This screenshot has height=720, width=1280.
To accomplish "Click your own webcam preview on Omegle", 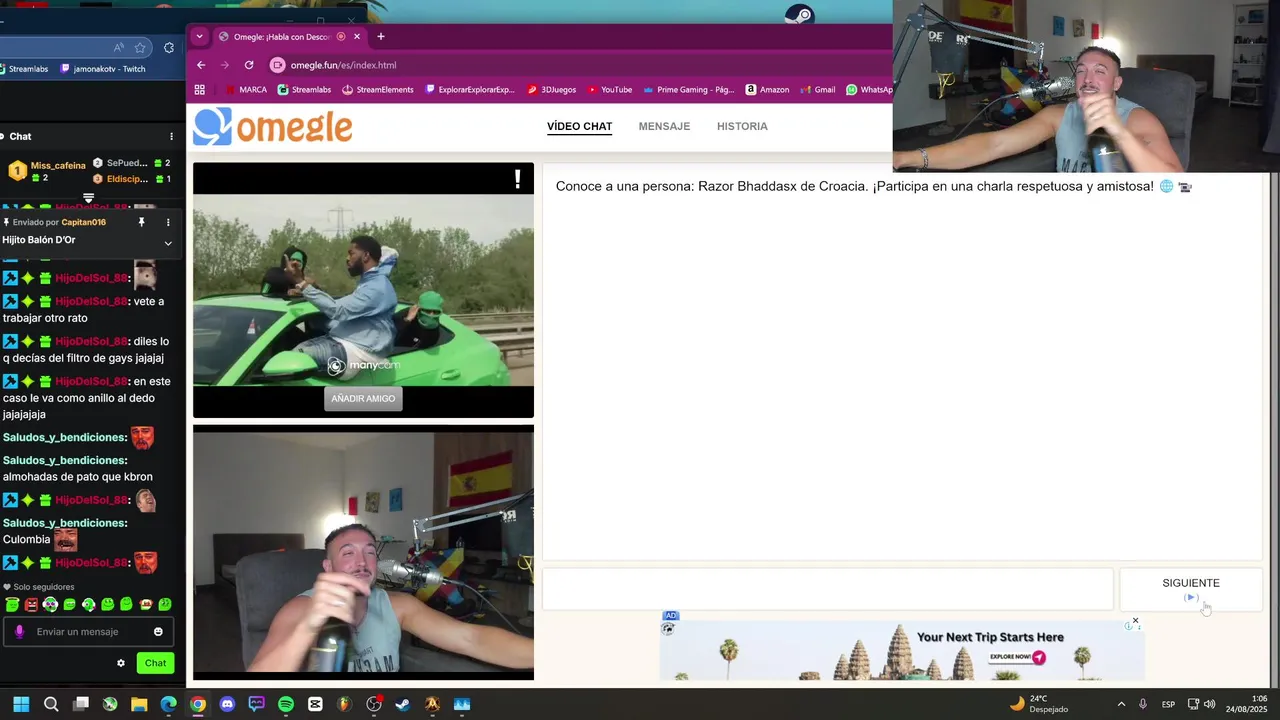I will click(363, 553).
